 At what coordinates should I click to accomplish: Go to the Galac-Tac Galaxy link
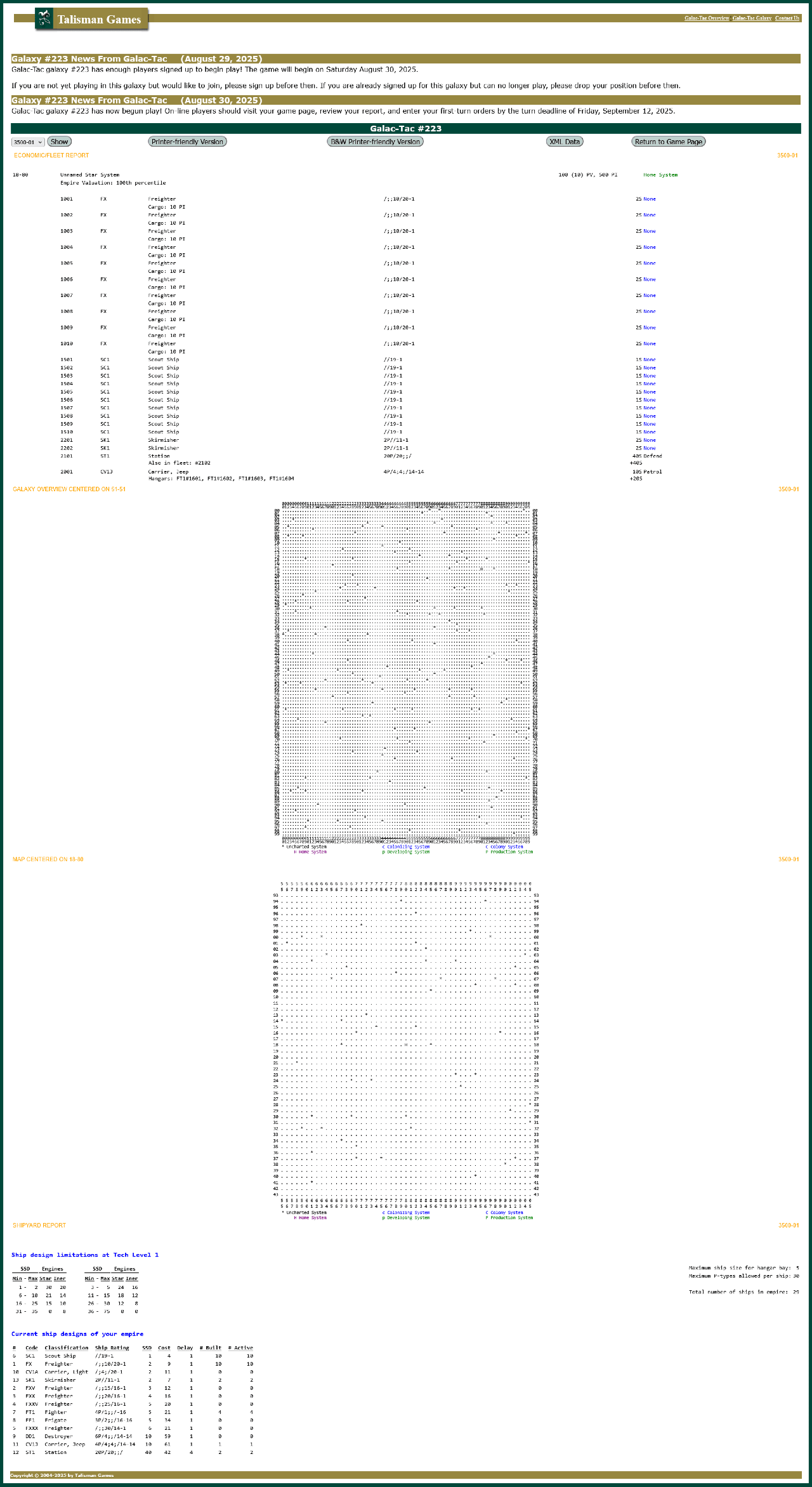752,18
